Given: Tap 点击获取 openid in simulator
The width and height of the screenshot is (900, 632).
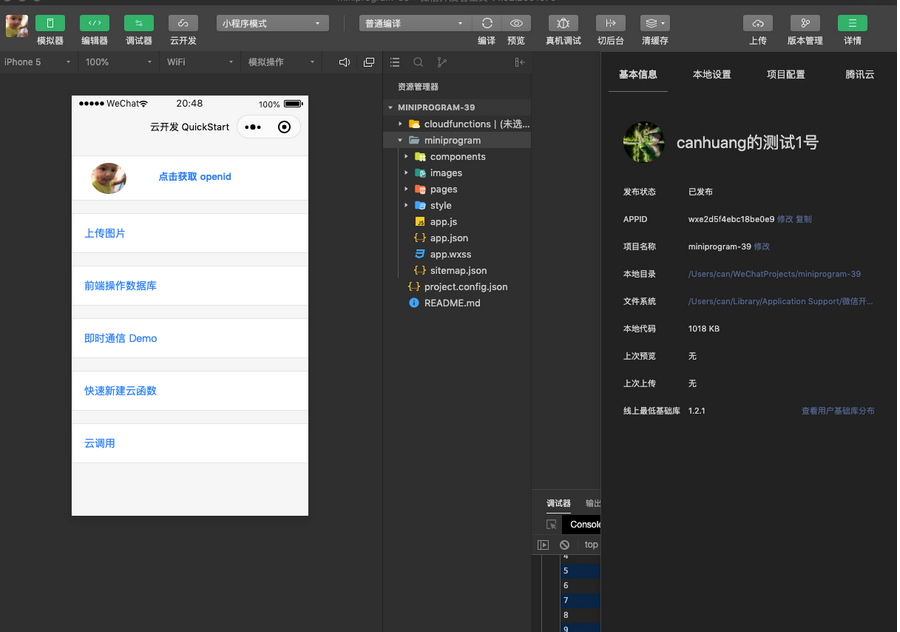Looking at the screenshot, I should (195, 177).
